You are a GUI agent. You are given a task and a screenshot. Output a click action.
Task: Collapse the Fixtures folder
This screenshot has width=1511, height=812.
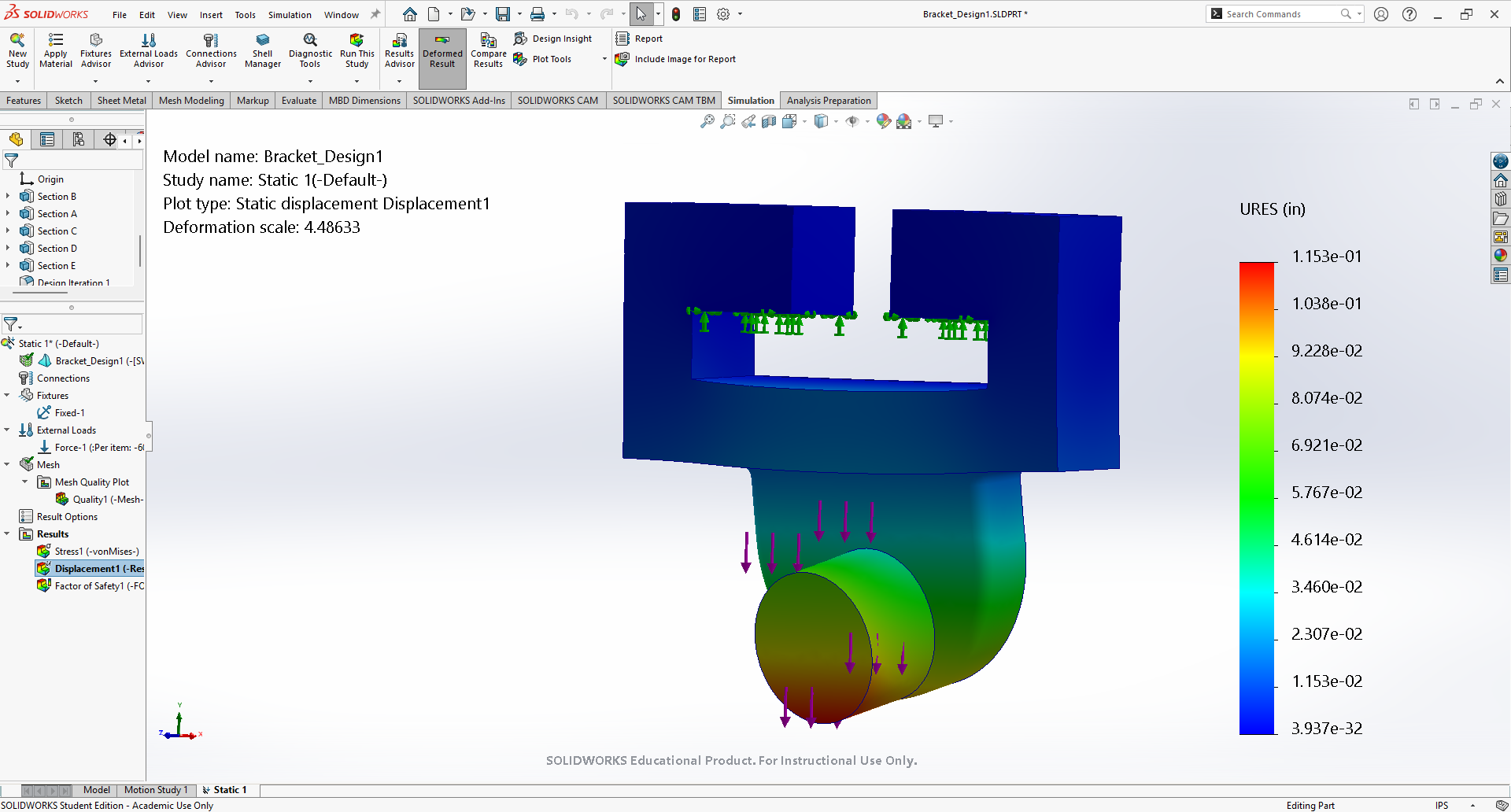tap(7, 396)
